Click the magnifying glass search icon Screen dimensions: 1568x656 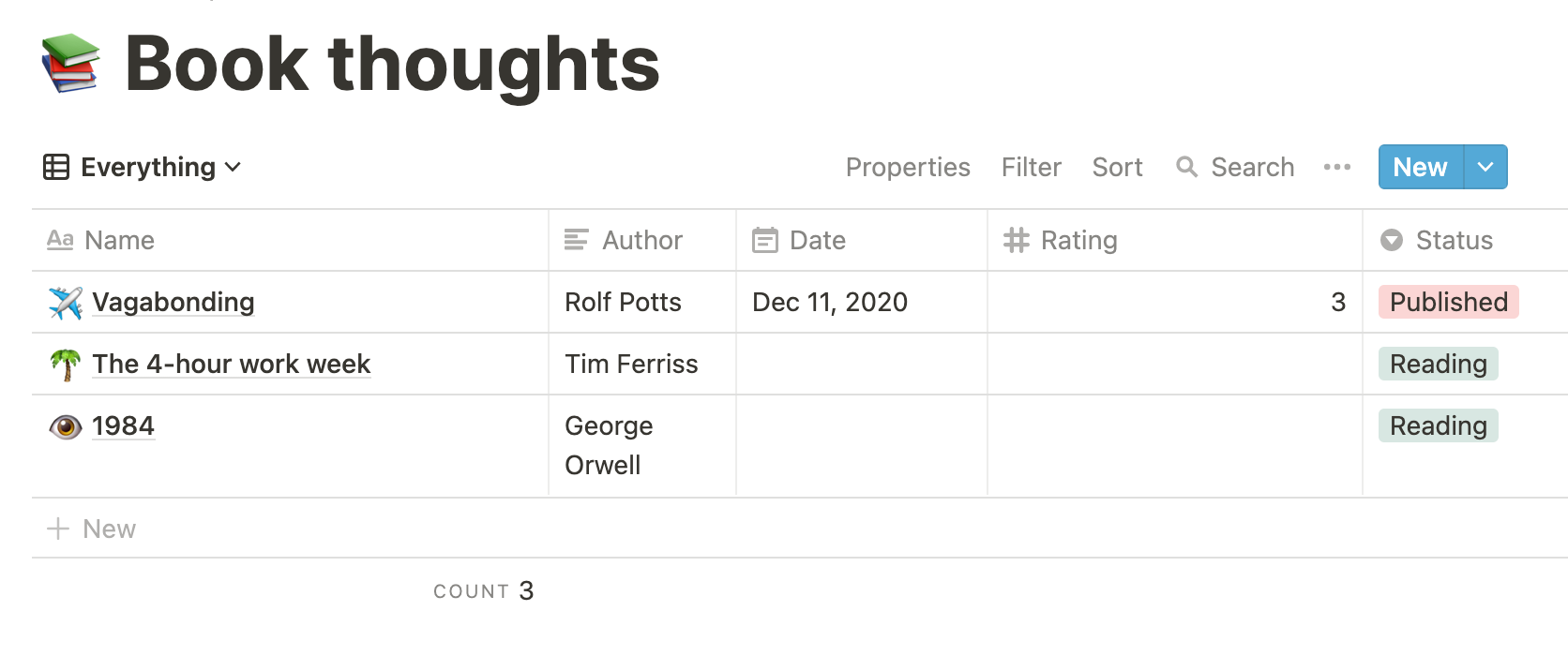pos(1186,167)
